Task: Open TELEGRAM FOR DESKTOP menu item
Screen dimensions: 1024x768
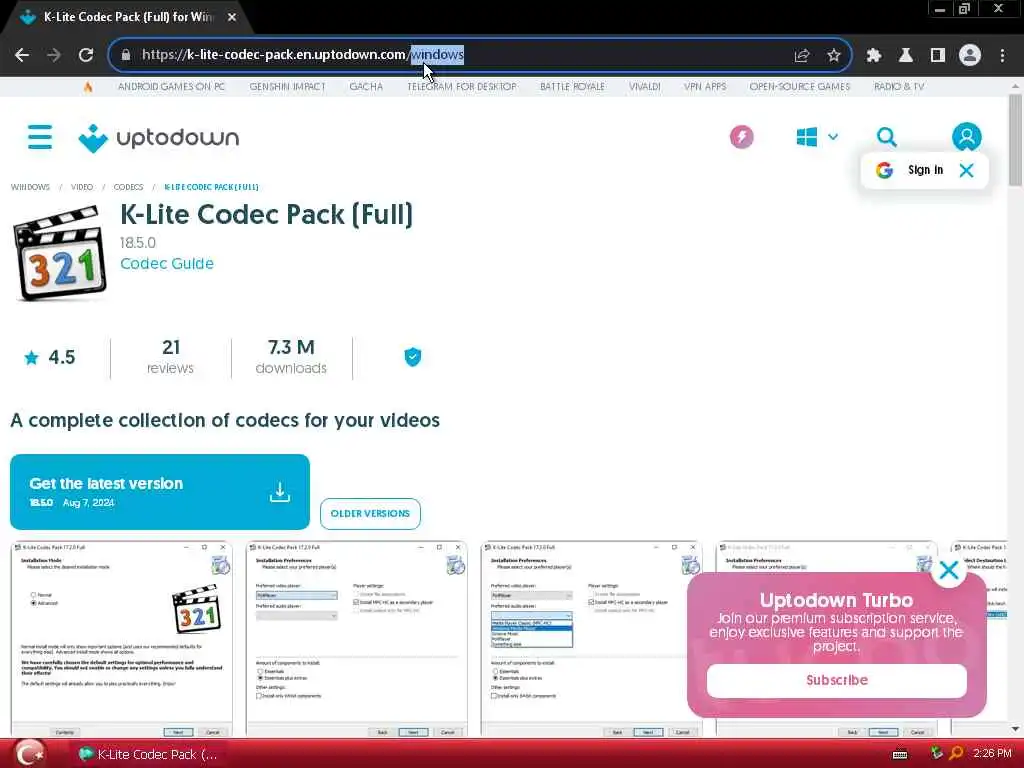Action: [462, 86]
